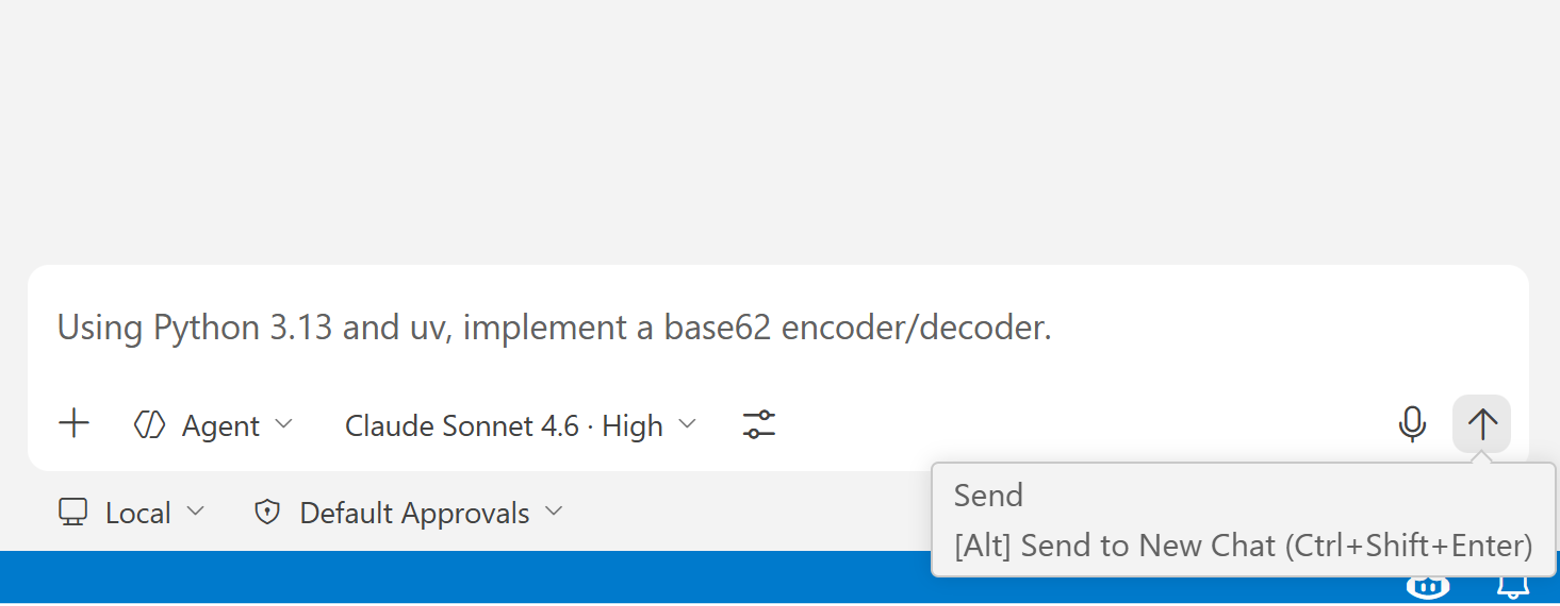Open notifications bell in the taskbar
The width and height of the screenshot is (1560, 606).
1510,590
